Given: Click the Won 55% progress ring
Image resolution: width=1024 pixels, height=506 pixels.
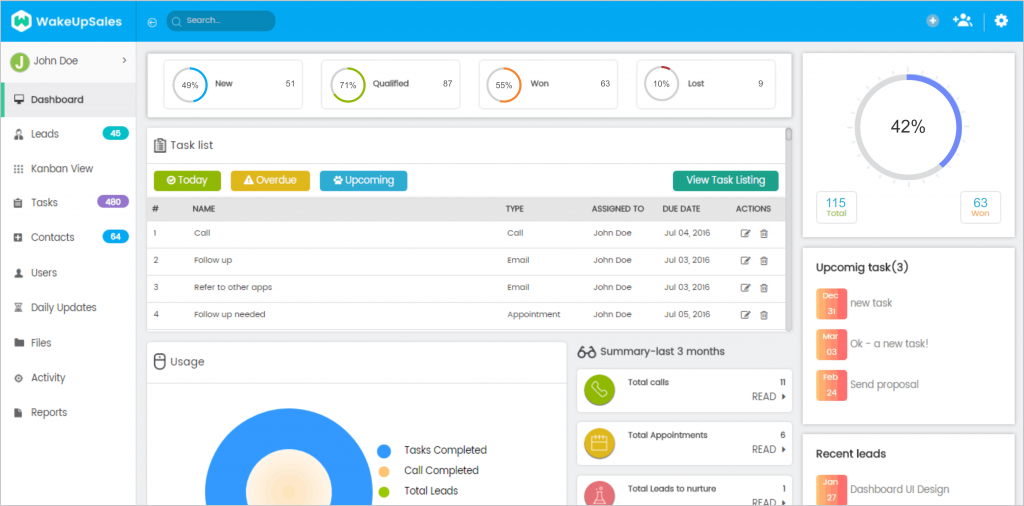Looking at the screenshot, I should click(x=504, y=85).
